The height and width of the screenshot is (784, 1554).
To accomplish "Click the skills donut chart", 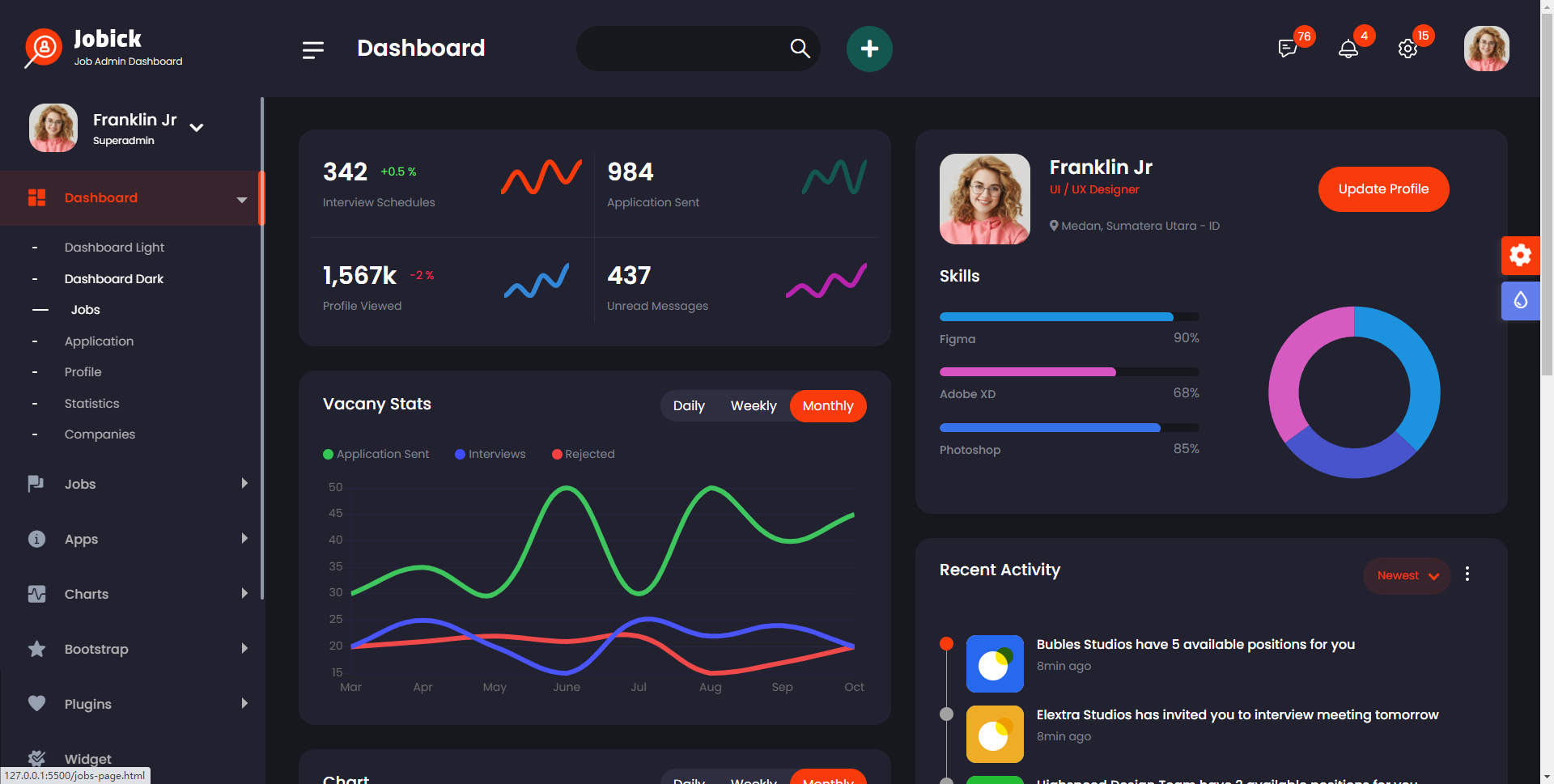I will pos(1354,392).
